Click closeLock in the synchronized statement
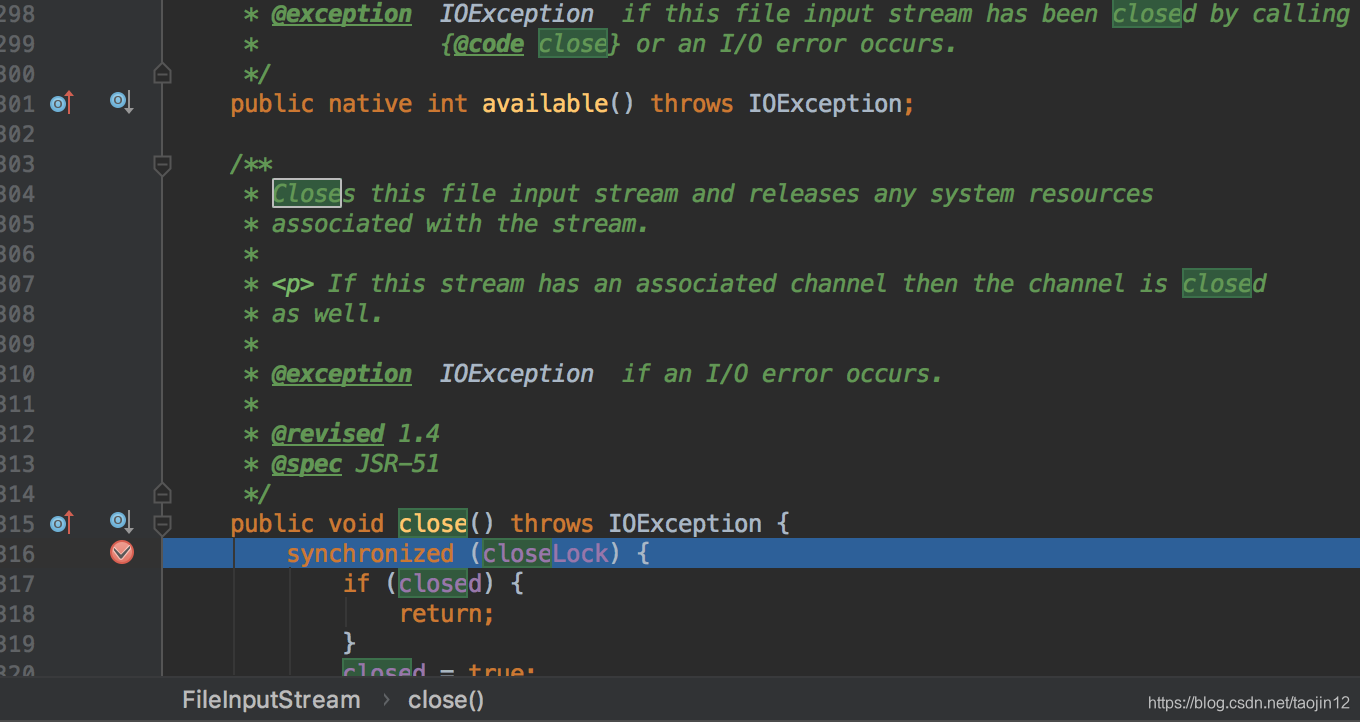 [x=545, y=554]
